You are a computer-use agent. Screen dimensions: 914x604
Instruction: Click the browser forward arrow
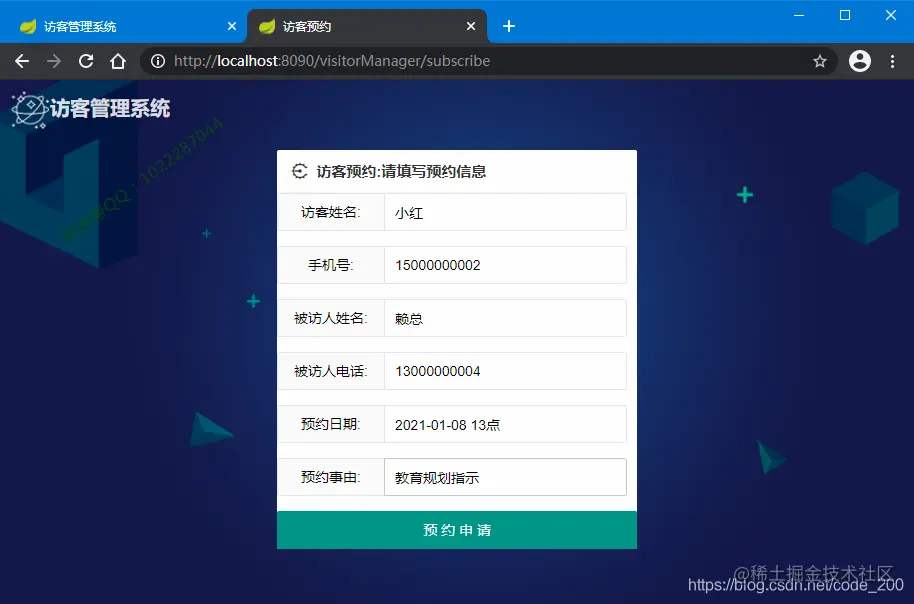[x=52, y=61]
